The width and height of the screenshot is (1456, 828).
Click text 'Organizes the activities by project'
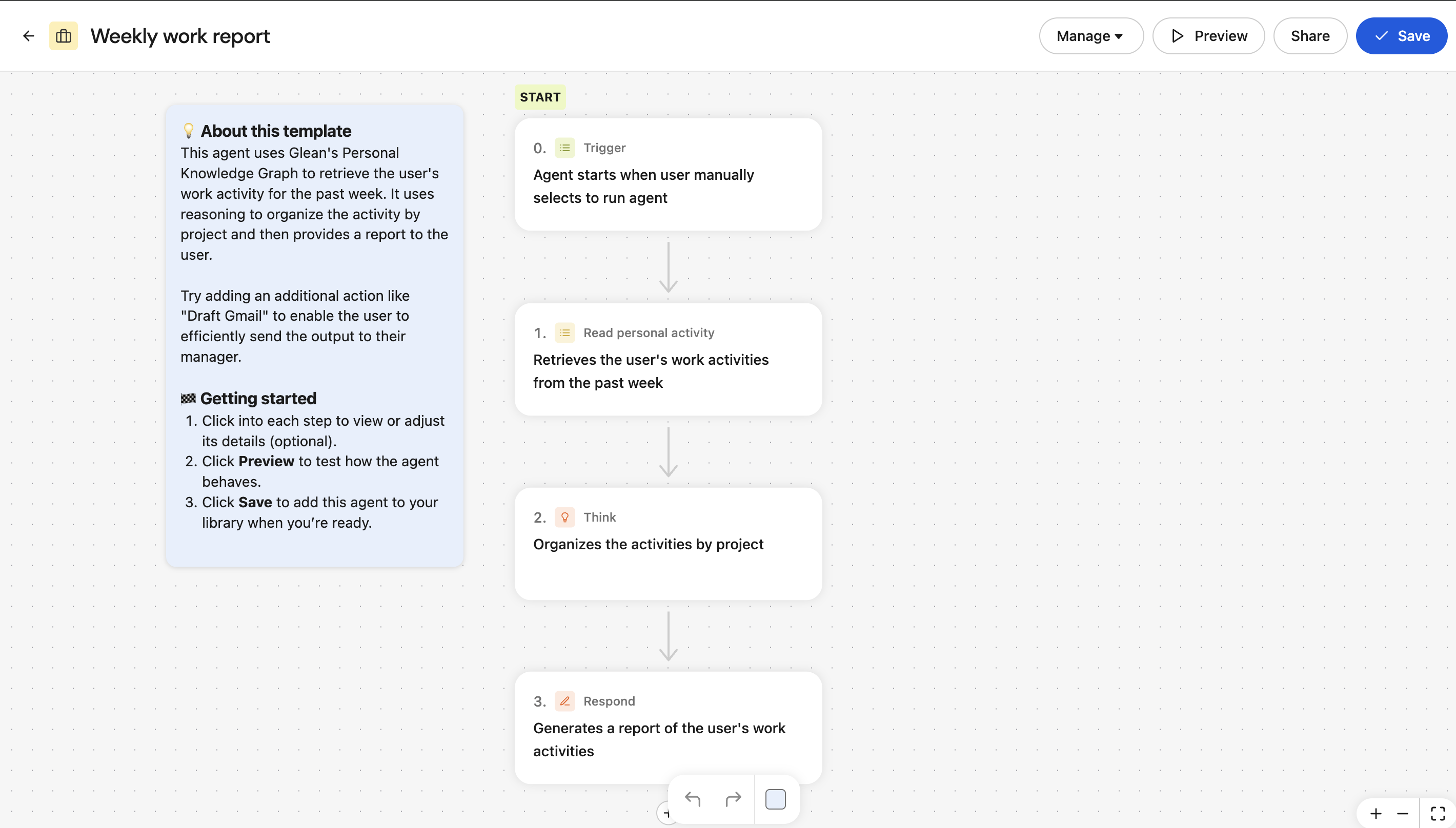648,544
